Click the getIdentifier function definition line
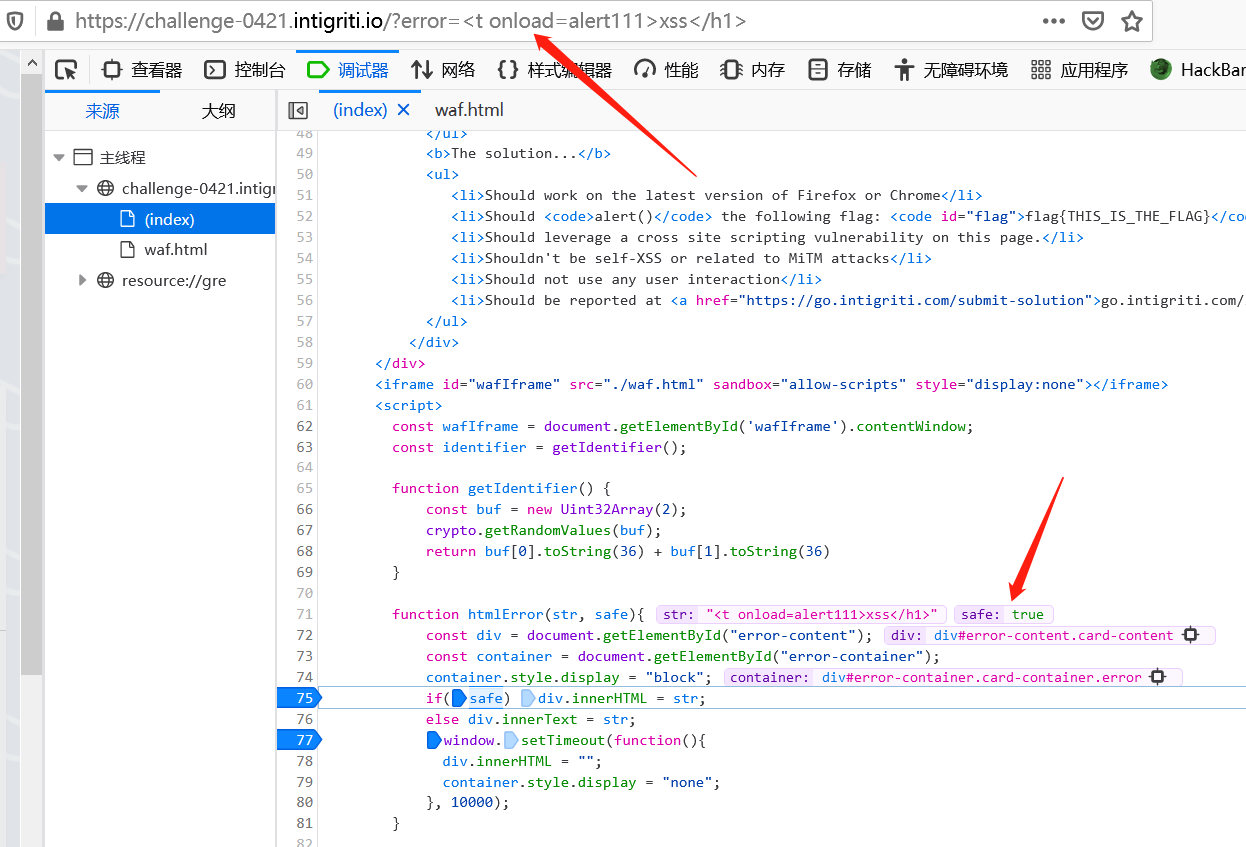 (500, 489)
